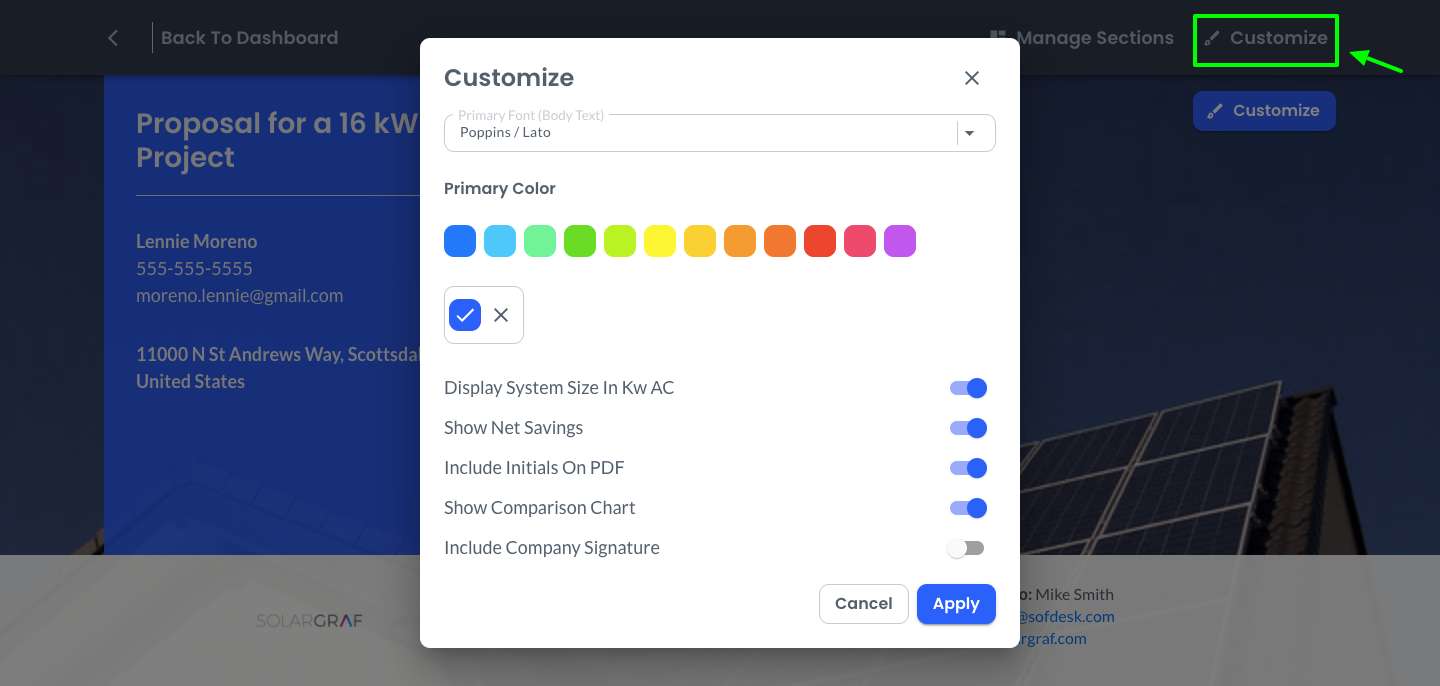Viewport: 1440px width, 686px height.
Task: Remove the selected color using the X icon
Action: [501, 314]
